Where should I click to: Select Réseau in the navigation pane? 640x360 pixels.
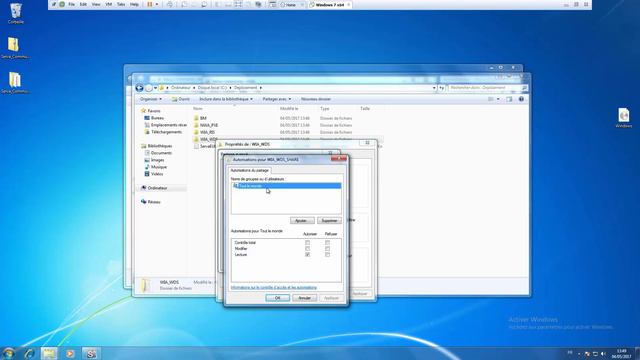[x=151, y=202]
